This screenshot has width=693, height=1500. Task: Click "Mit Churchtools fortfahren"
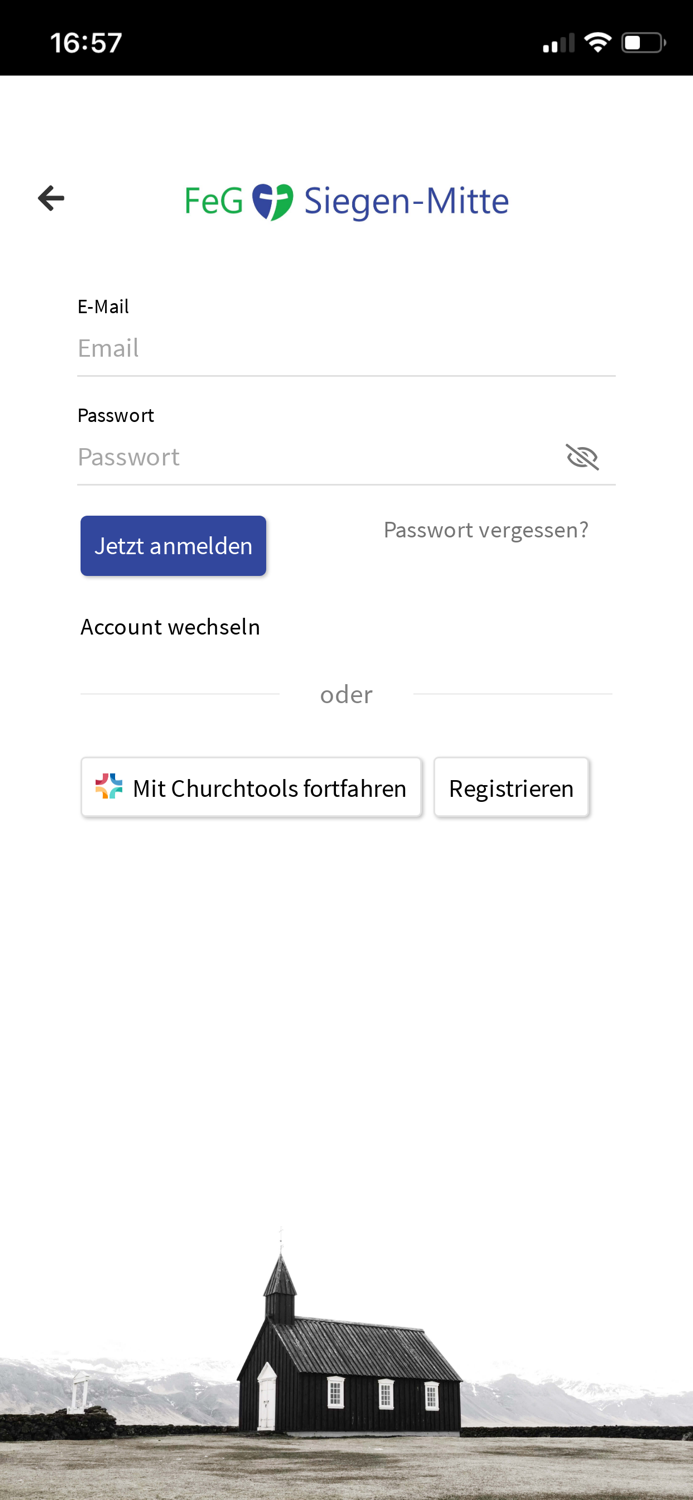[251, 787]
